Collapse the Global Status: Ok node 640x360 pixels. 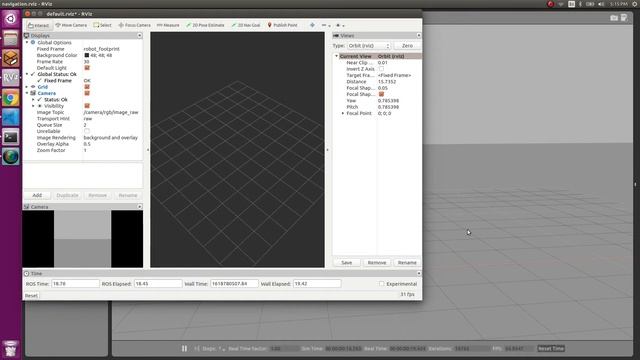(27, 74)
